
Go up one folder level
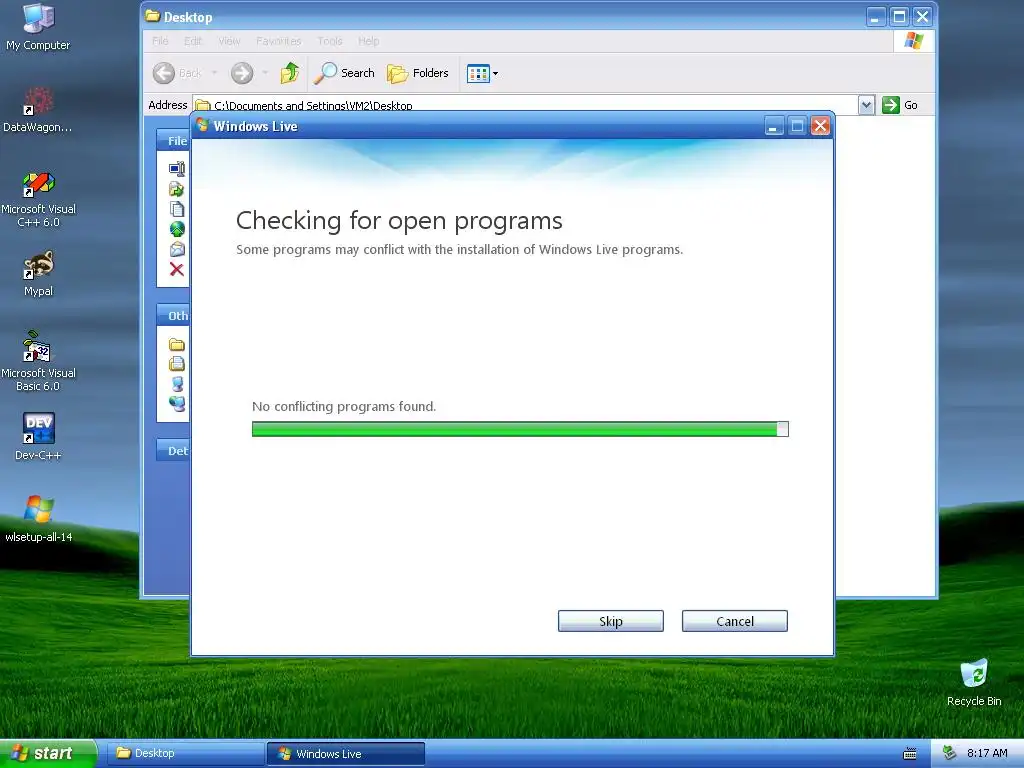(x=290, y=72)
